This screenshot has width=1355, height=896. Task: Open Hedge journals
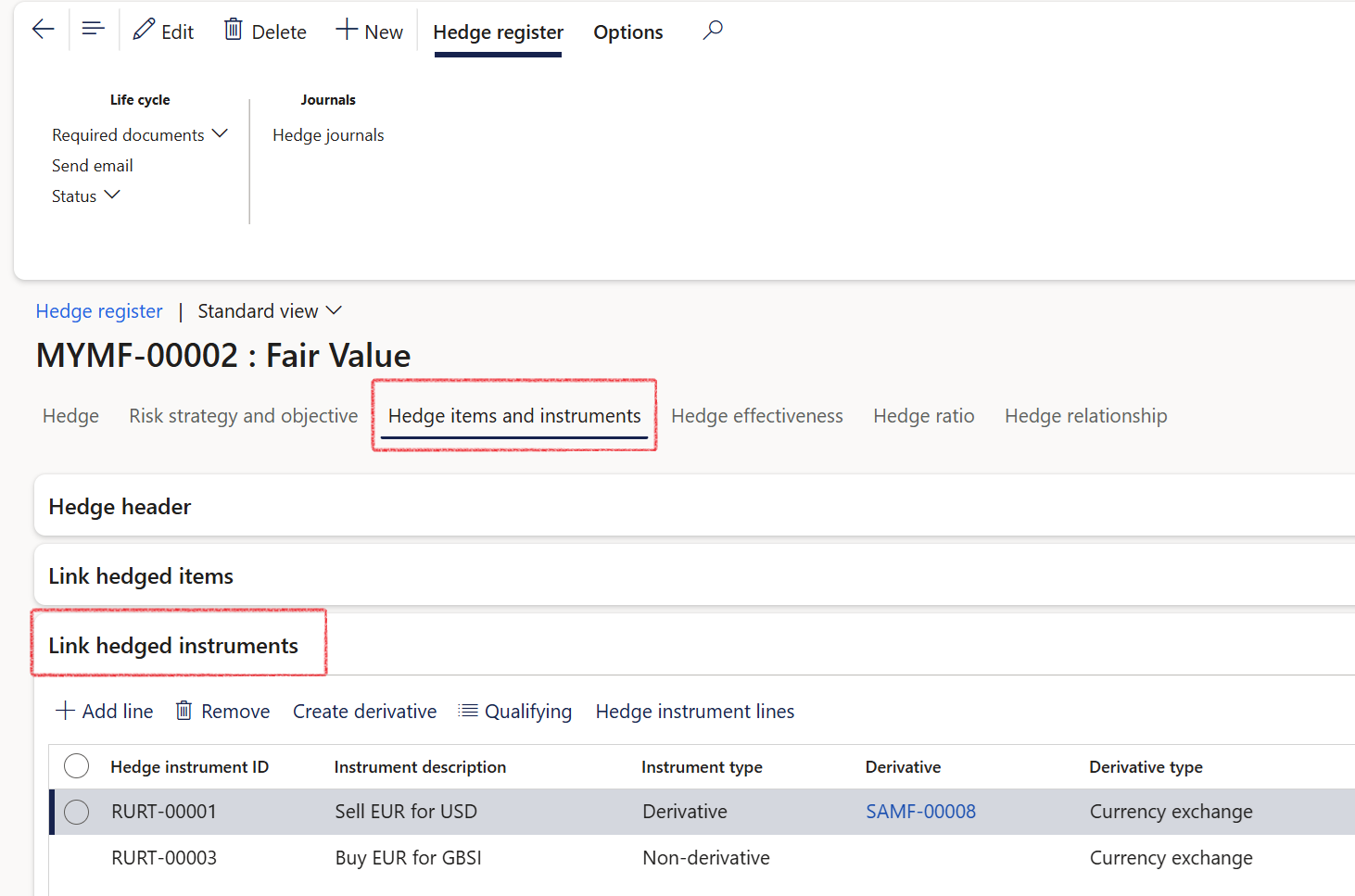pos(328,135)
